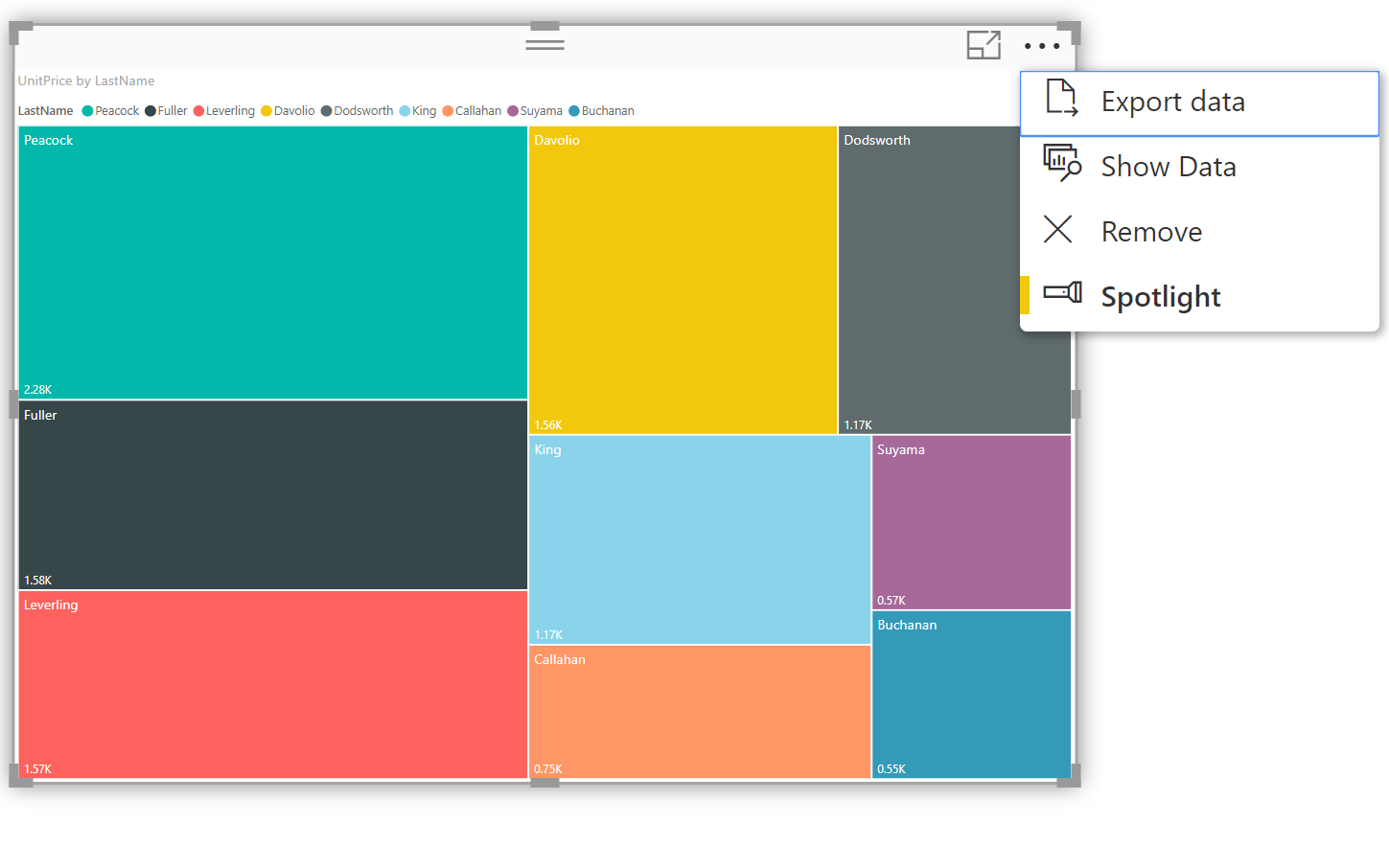Click the Dodsworth legend entry
Image resolution: width=1389 pixels, height=868 pixels.
pyautogui.click(x=362, y=110)
